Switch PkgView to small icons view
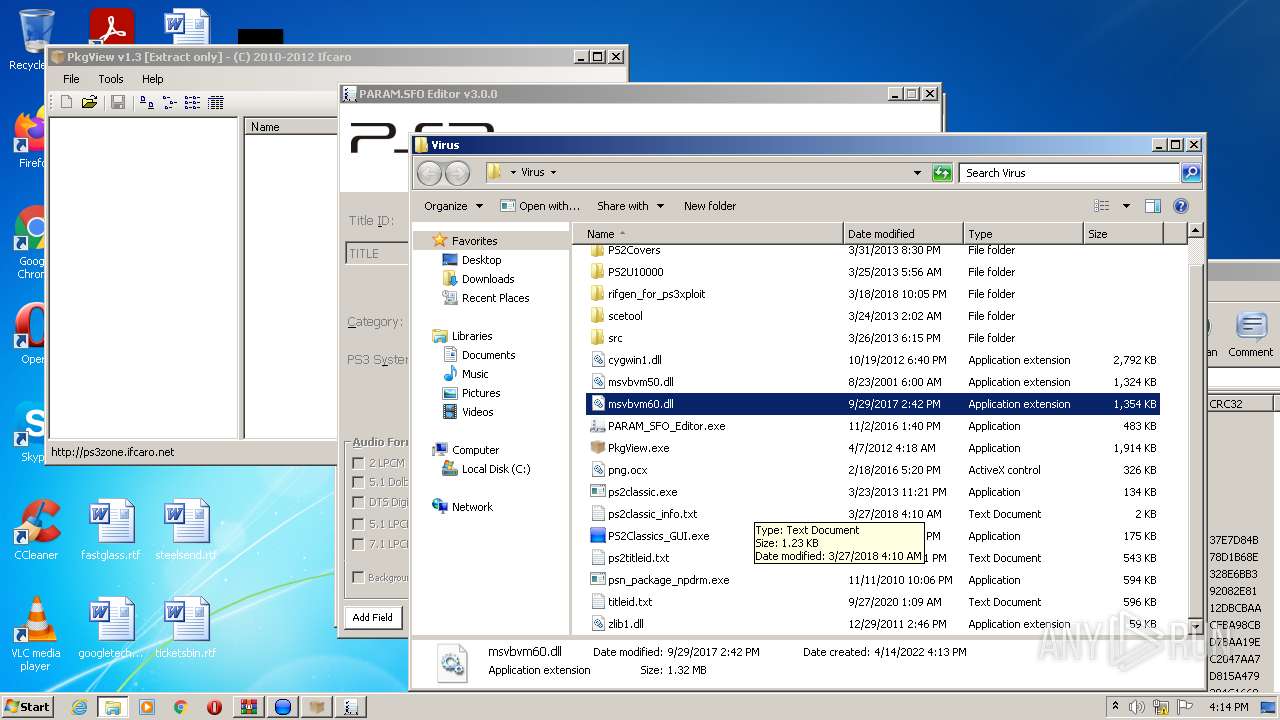 (169, 102)
